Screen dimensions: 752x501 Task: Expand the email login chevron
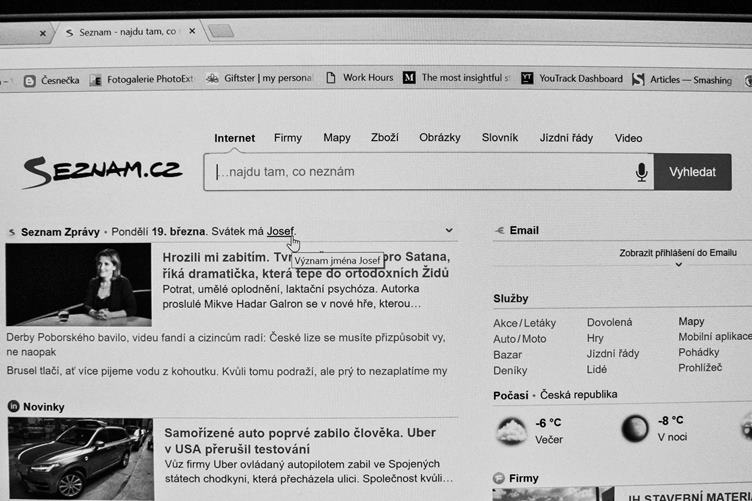tap(678, 265)
